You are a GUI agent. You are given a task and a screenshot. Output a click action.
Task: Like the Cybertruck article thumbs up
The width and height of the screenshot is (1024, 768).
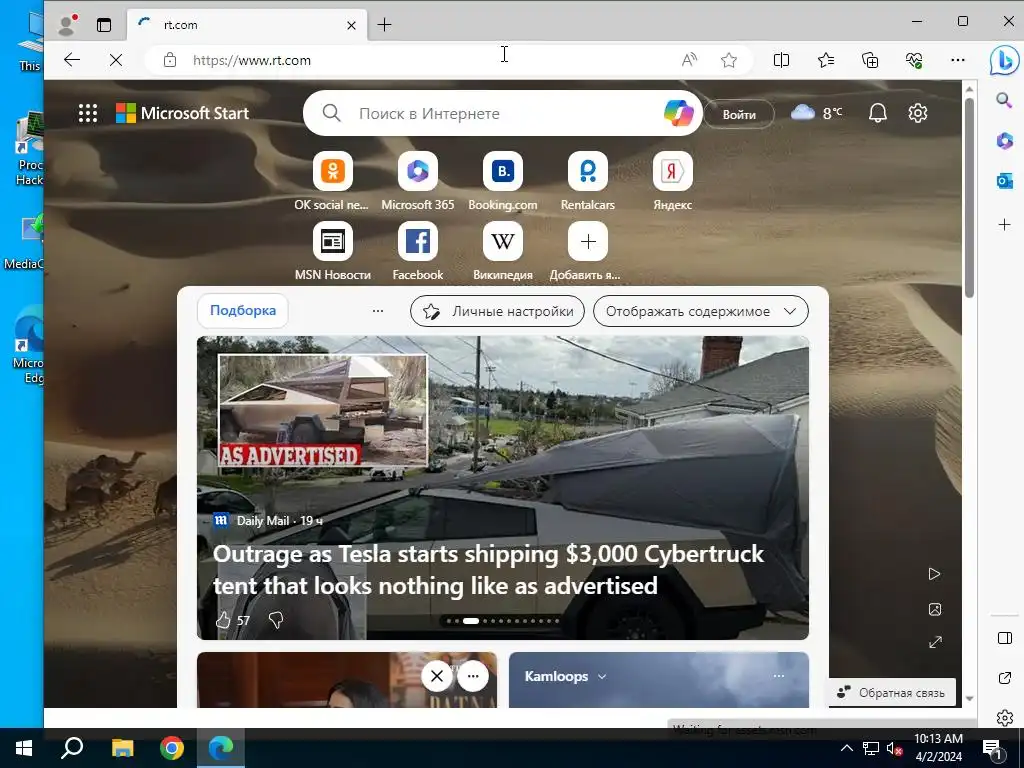point(223,620)
